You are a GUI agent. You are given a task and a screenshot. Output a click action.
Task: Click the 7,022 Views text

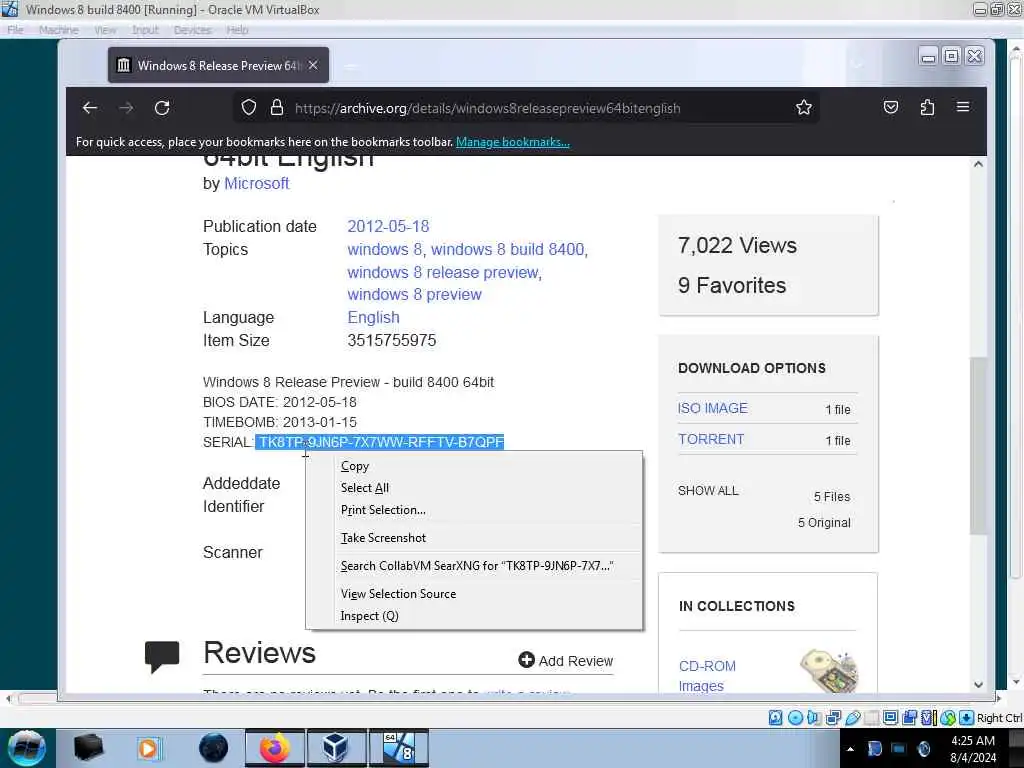(x=737, y=246)
